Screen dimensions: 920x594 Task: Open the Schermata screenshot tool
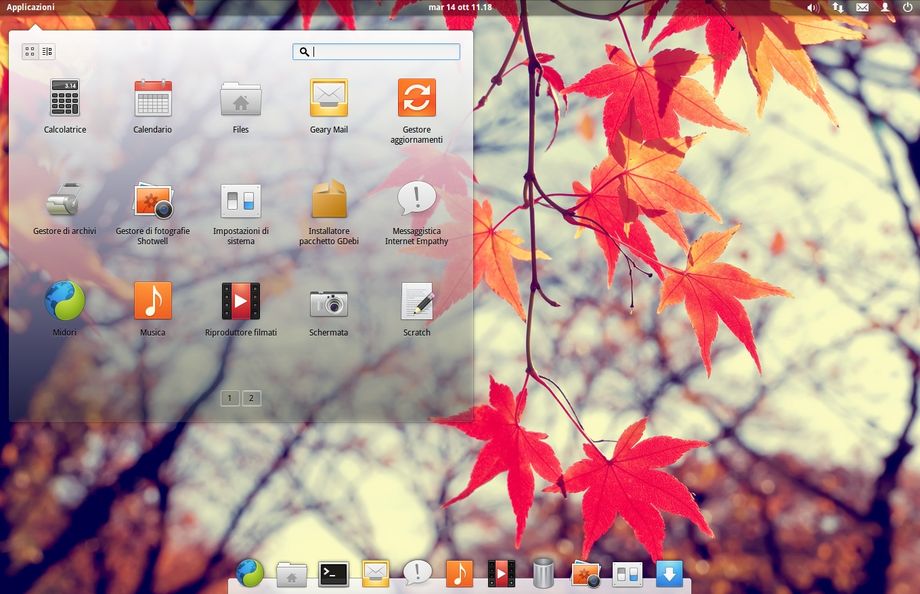coord(328,301)
